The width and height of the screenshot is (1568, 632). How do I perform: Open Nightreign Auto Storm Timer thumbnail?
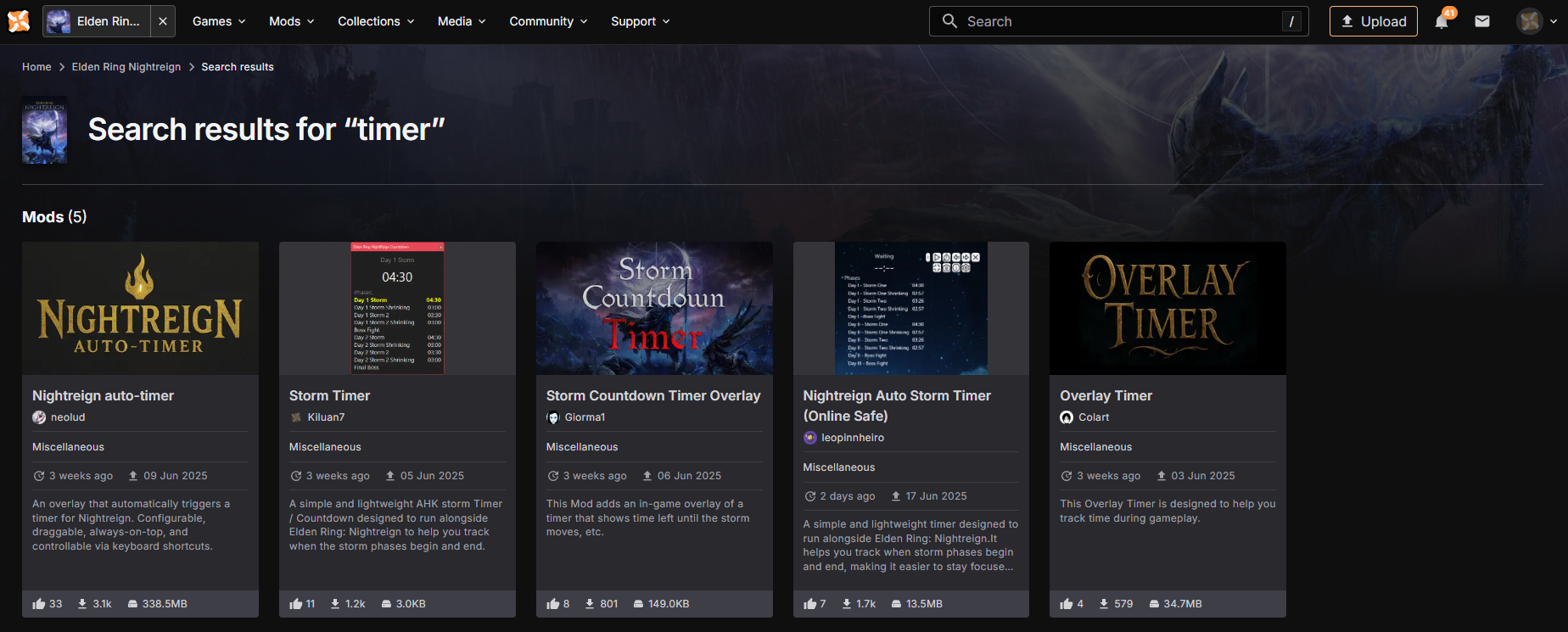pyautogui.click(x=911, y=308)
